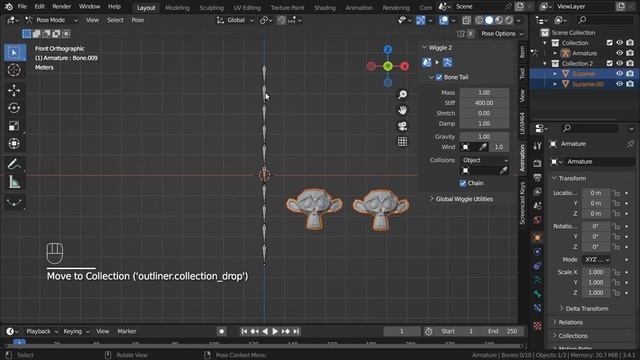This screenshot has height=360, width=640.
Task: Switch orthographic/perspective grid icon
Action: tap(402, 142)
